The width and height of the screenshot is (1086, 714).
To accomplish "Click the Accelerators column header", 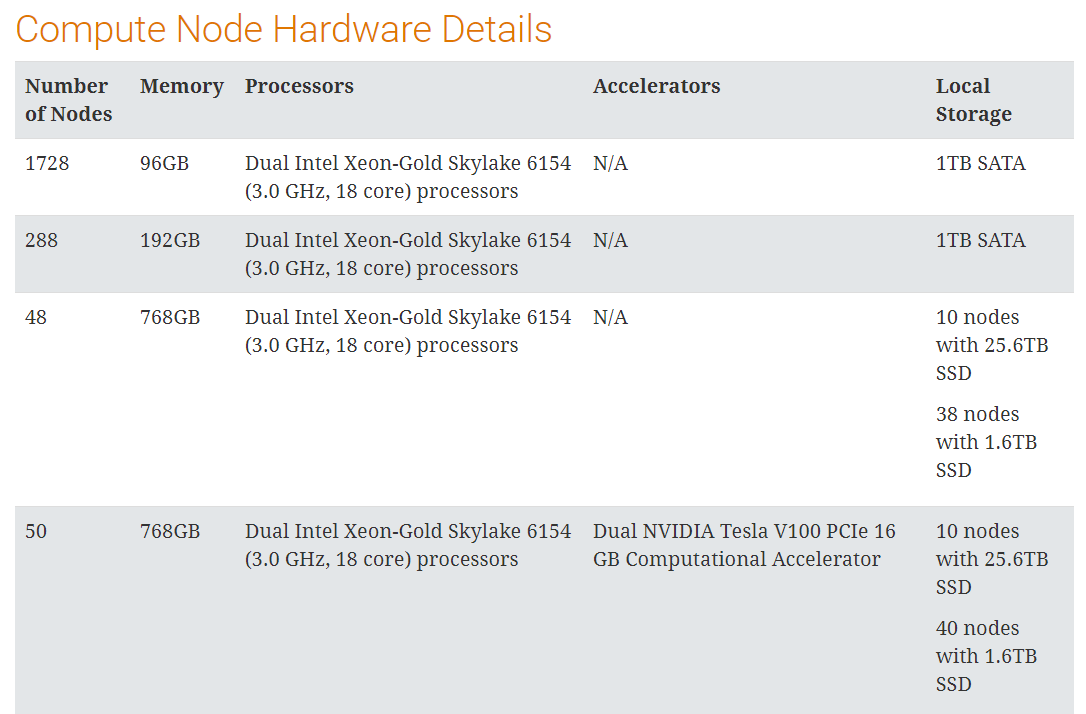I will [656, 87].
